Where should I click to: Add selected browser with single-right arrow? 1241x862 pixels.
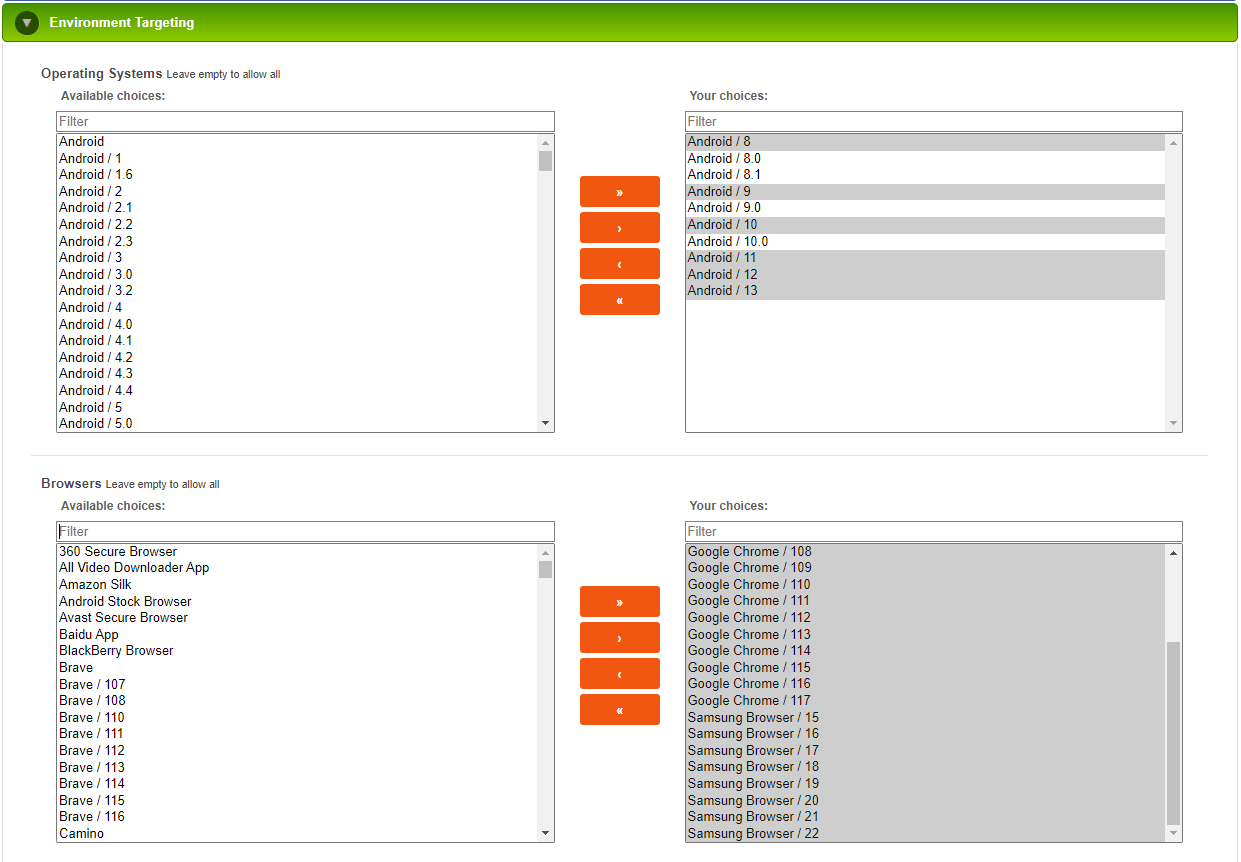coord(620,637)
